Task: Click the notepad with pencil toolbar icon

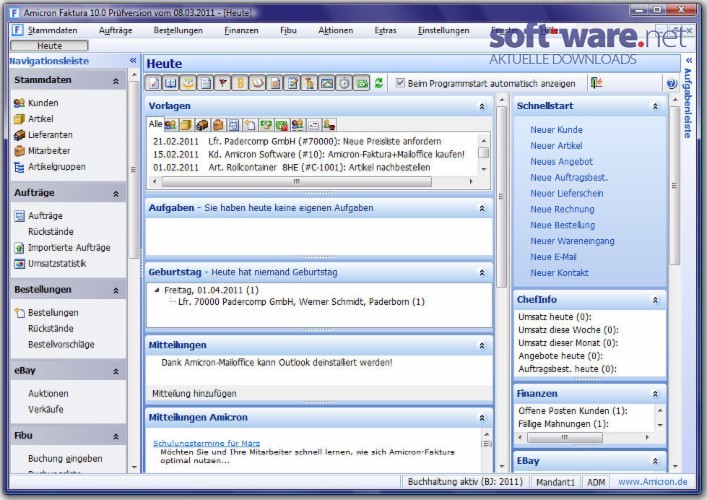Action: coord(292,83)
